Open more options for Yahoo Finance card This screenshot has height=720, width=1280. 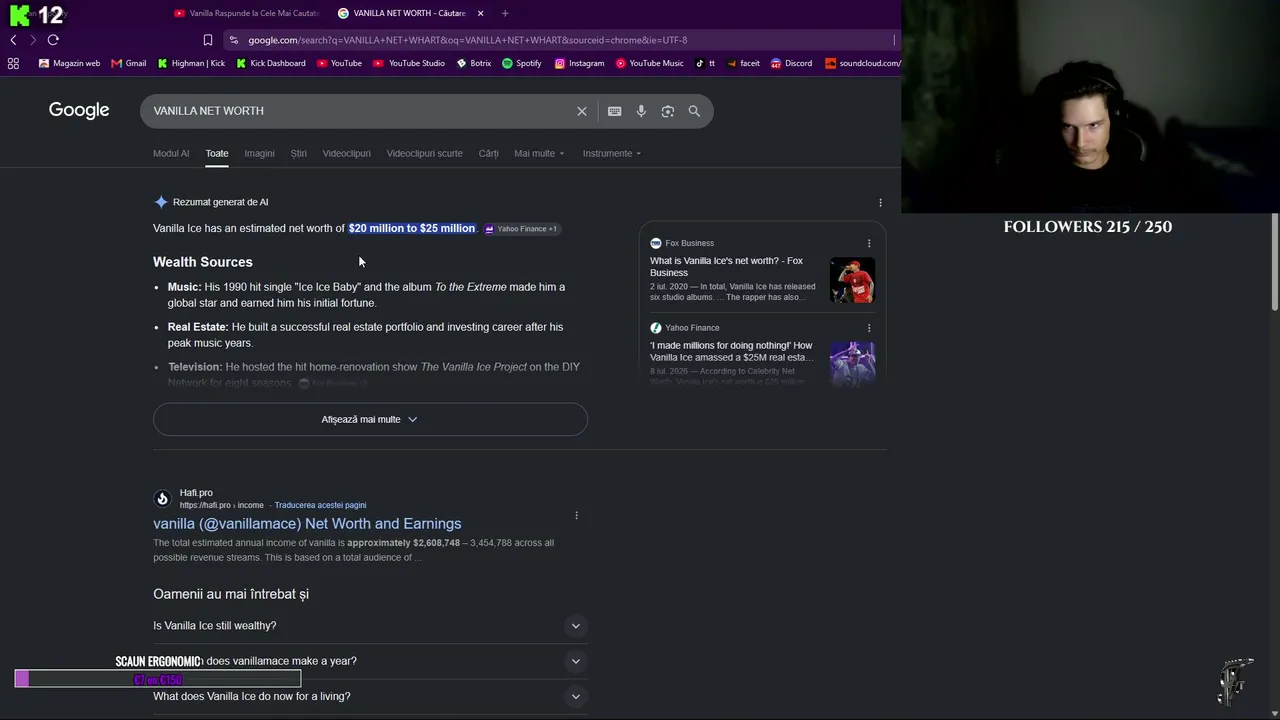[x=869, y=328]
